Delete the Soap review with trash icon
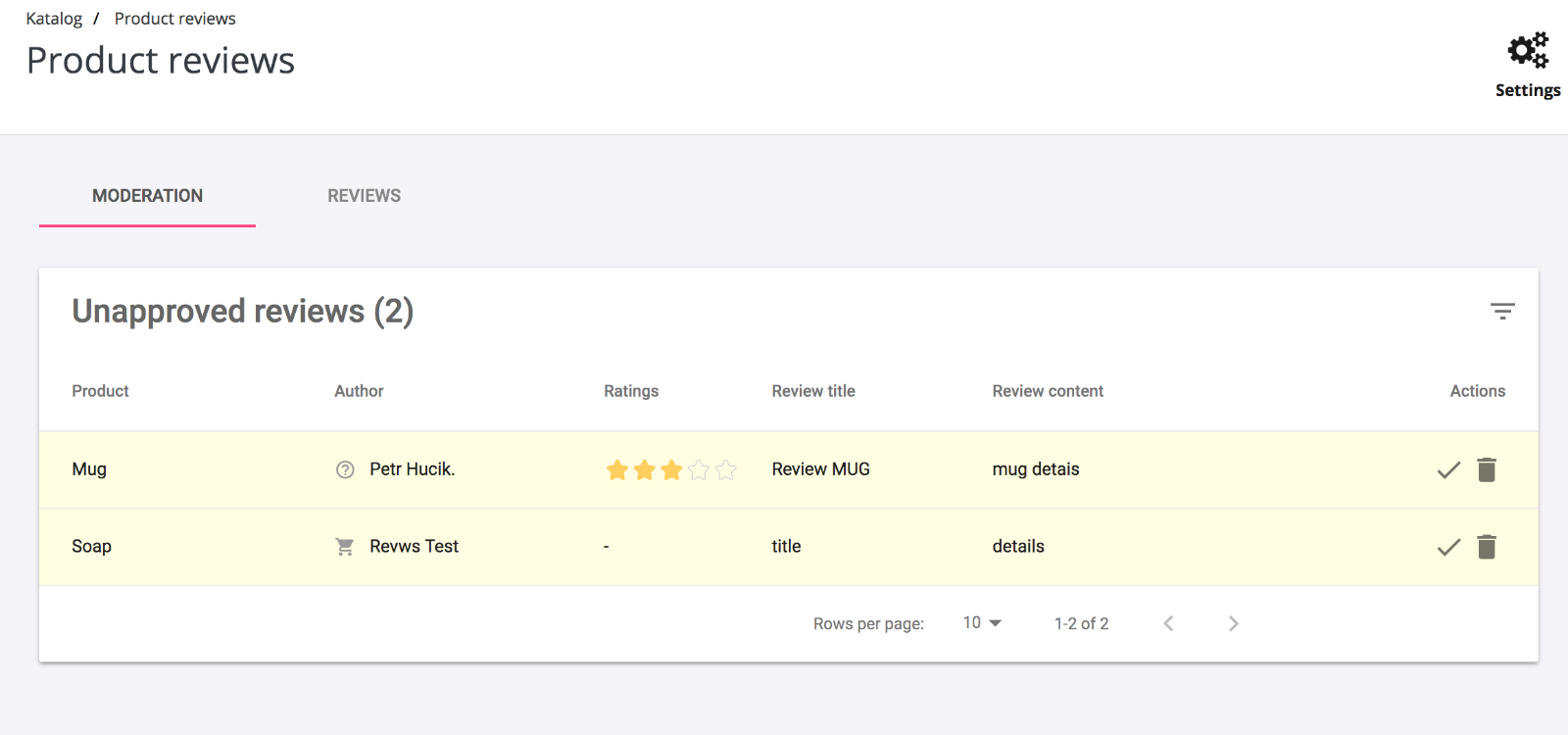This screenshot has height=735, width=1568. tap(1487, 547)
